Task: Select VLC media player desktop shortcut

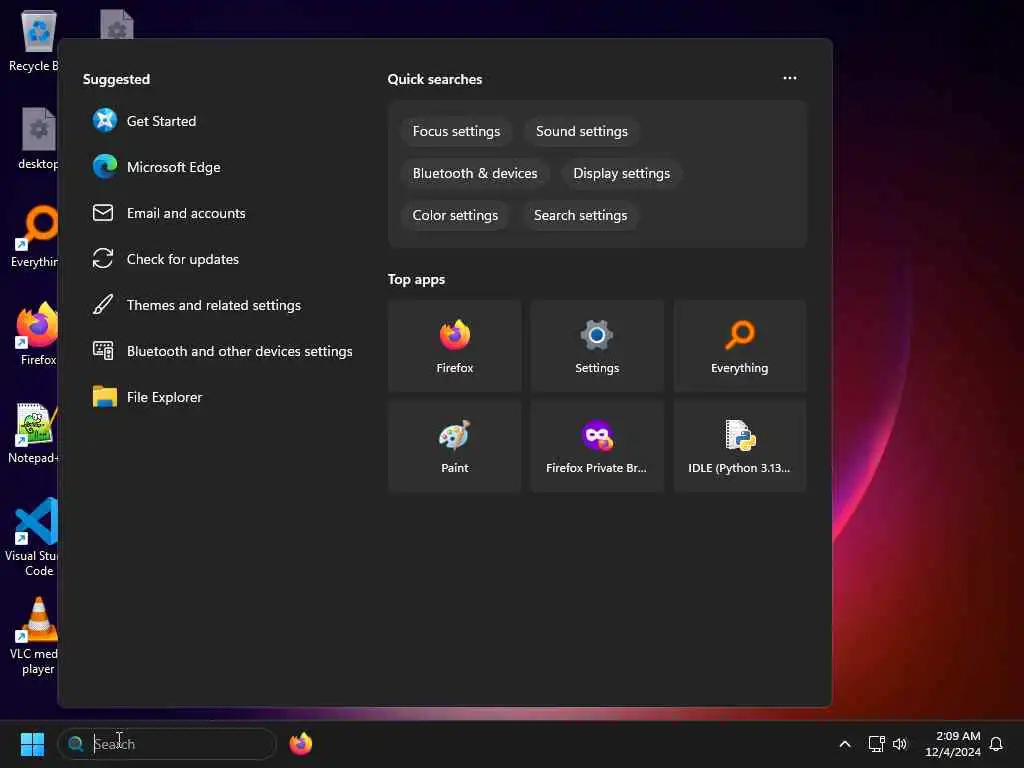Action: point(35,636)
